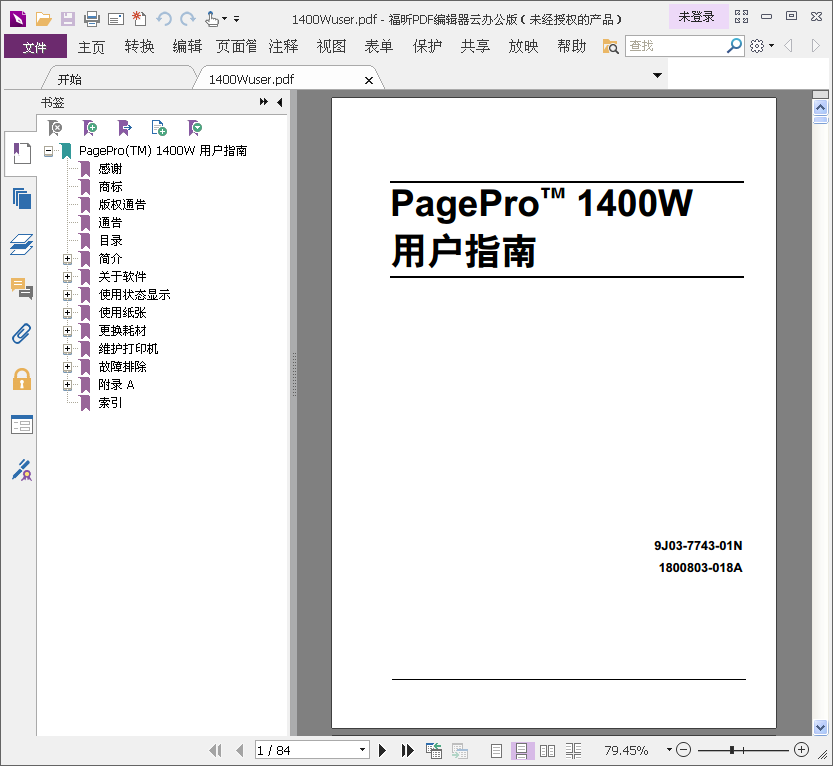This screenshot has height=766, width=833.
Task: Expand the bookmarks panel with double arrows
Action: coord(264,102)
